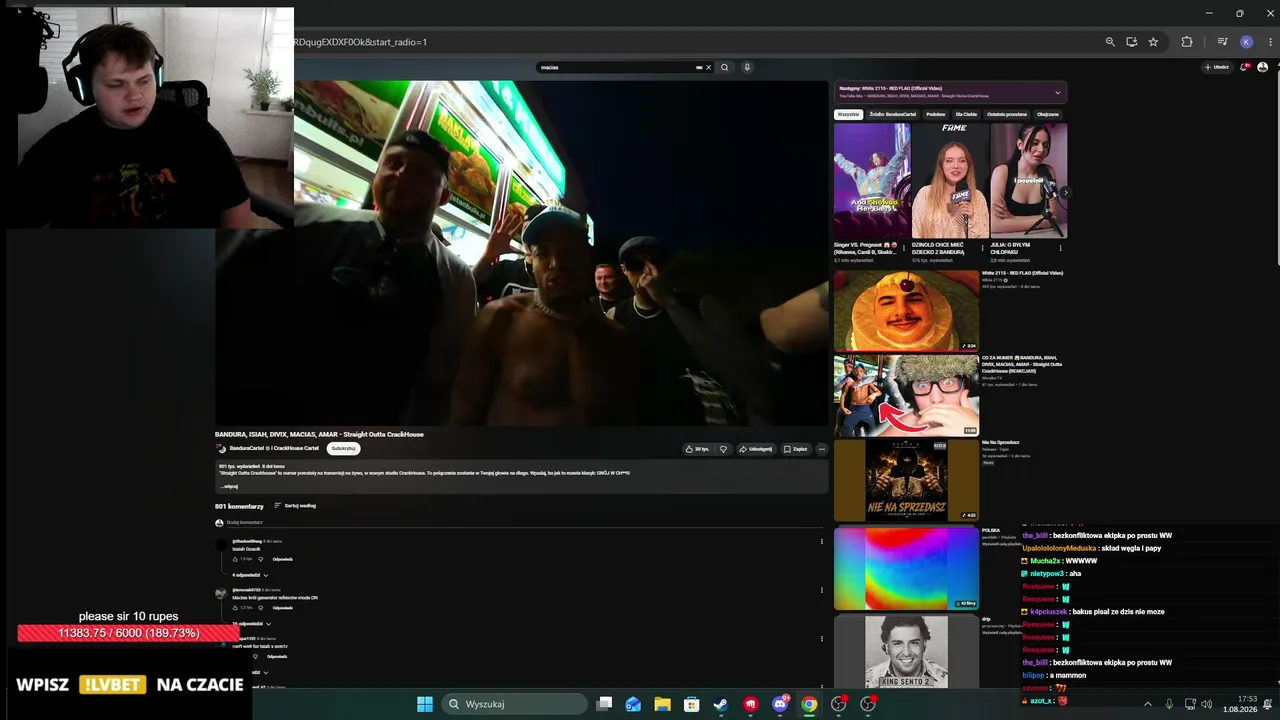Open the keyboard icon in the search box
The width and height of the screenshot is (1280, 720).
click(699, 67)
